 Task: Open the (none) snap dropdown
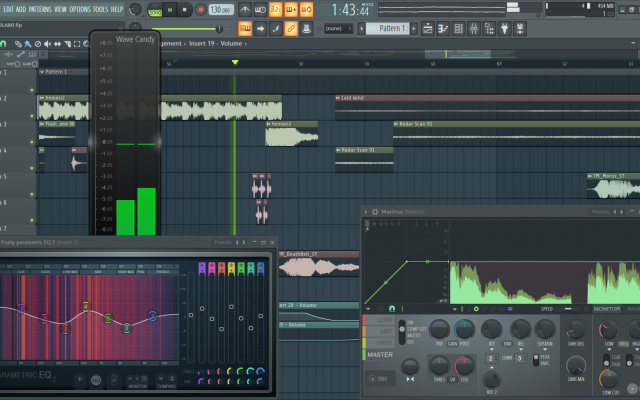point(338,29)
